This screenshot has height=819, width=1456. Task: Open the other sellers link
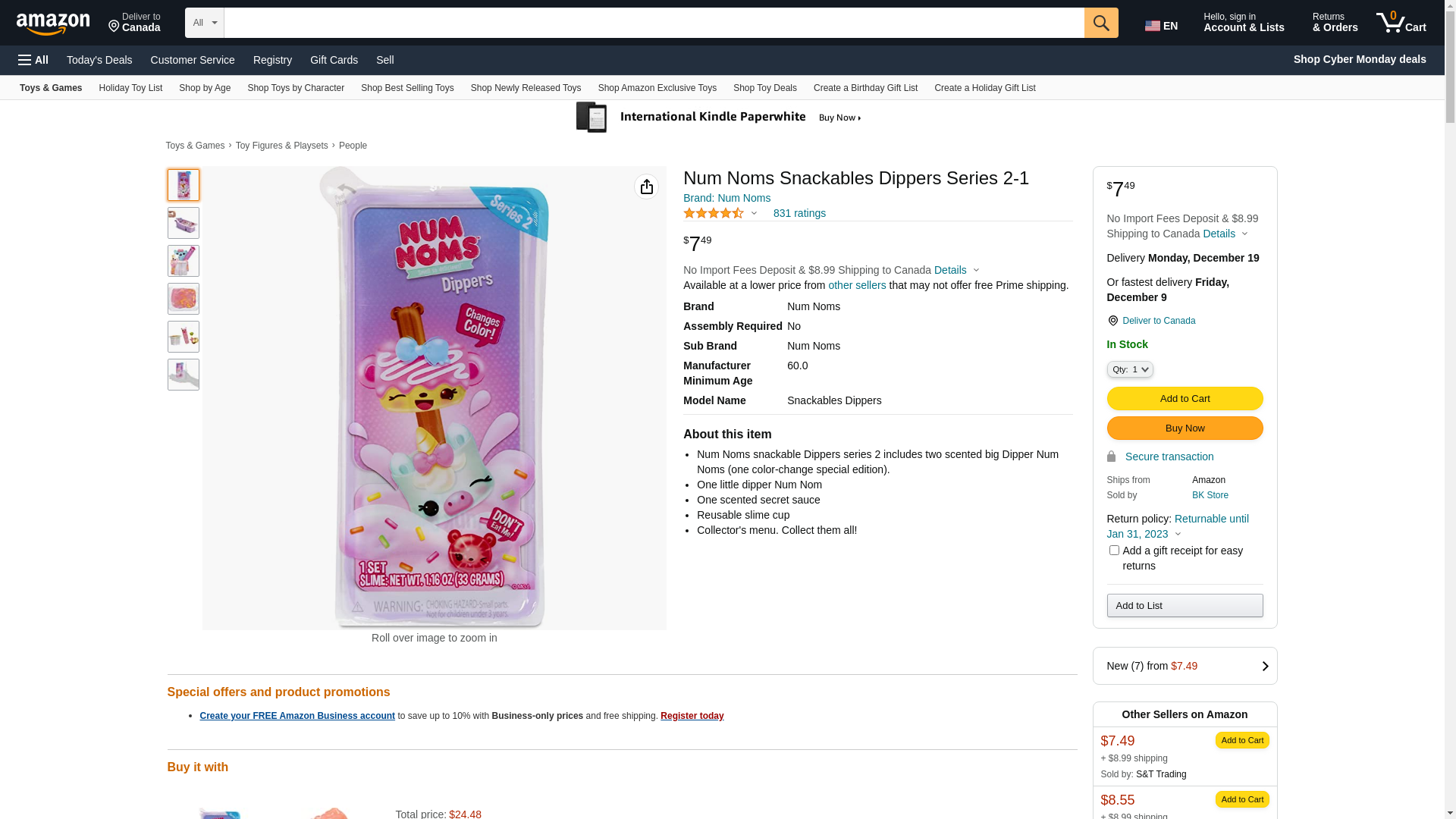[857, 285]
